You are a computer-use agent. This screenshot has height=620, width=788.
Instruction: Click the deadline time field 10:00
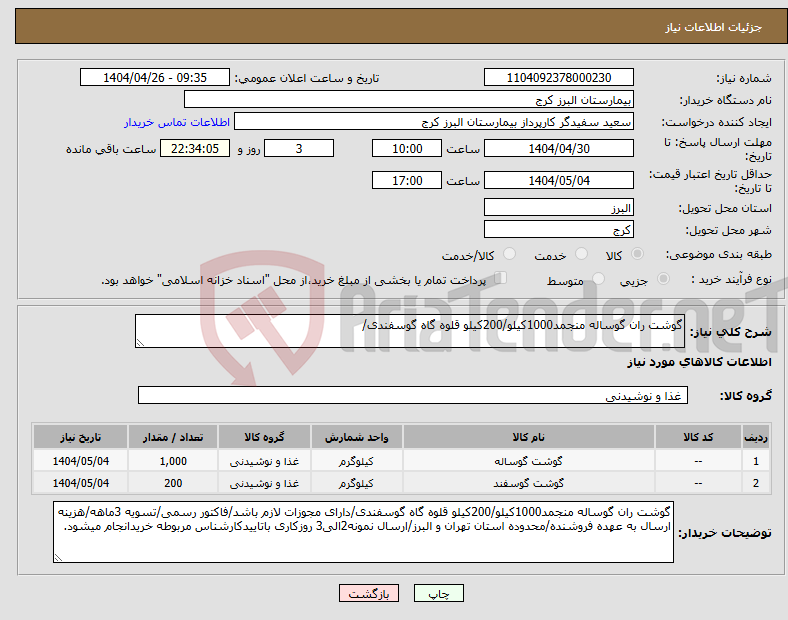(407, 148)
